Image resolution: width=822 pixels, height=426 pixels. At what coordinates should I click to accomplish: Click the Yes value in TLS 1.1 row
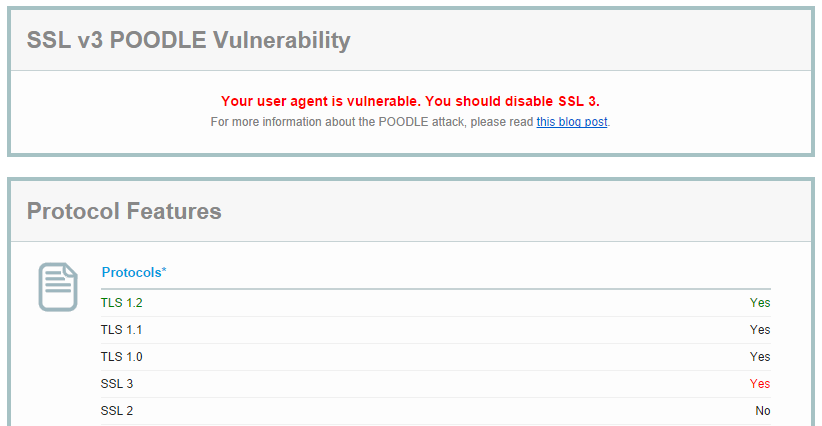click(760, 330)
